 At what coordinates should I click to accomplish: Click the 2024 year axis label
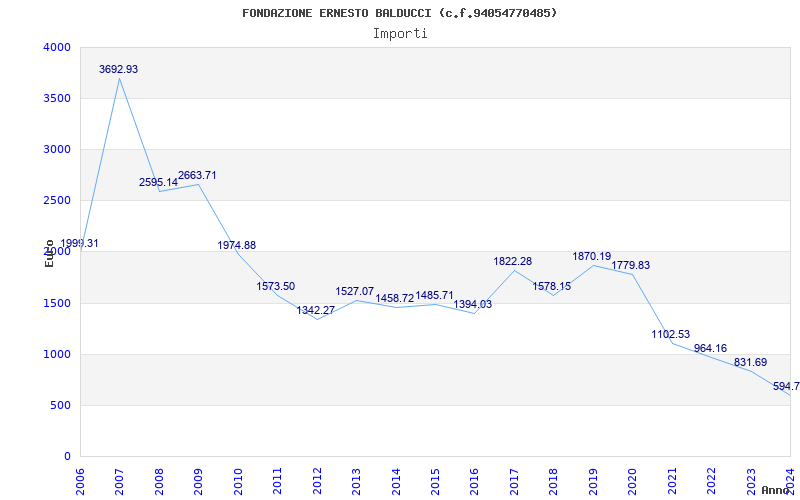[x=790, y=481]
